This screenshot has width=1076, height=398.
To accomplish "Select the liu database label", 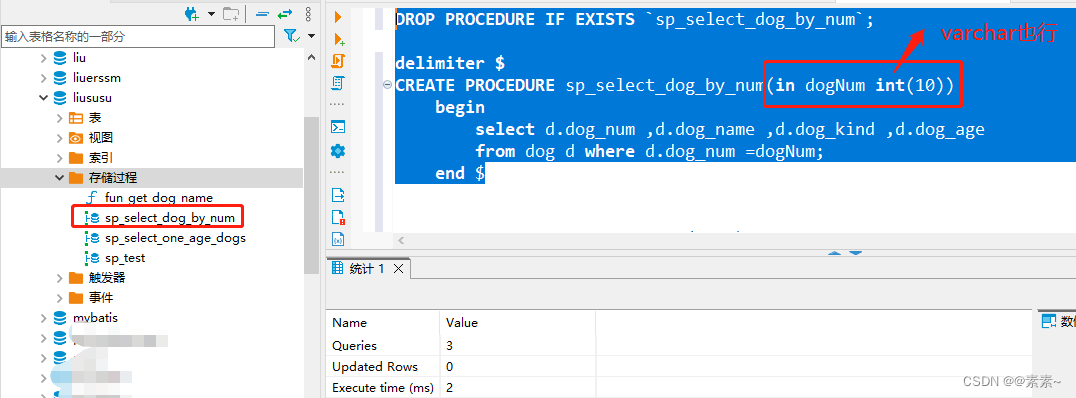I will pos(80,58).
